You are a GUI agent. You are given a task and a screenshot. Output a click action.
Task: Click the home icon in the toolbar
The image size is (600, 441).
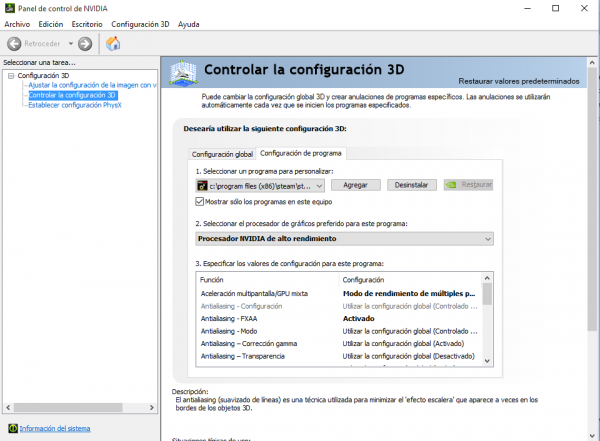coord(113,44)
